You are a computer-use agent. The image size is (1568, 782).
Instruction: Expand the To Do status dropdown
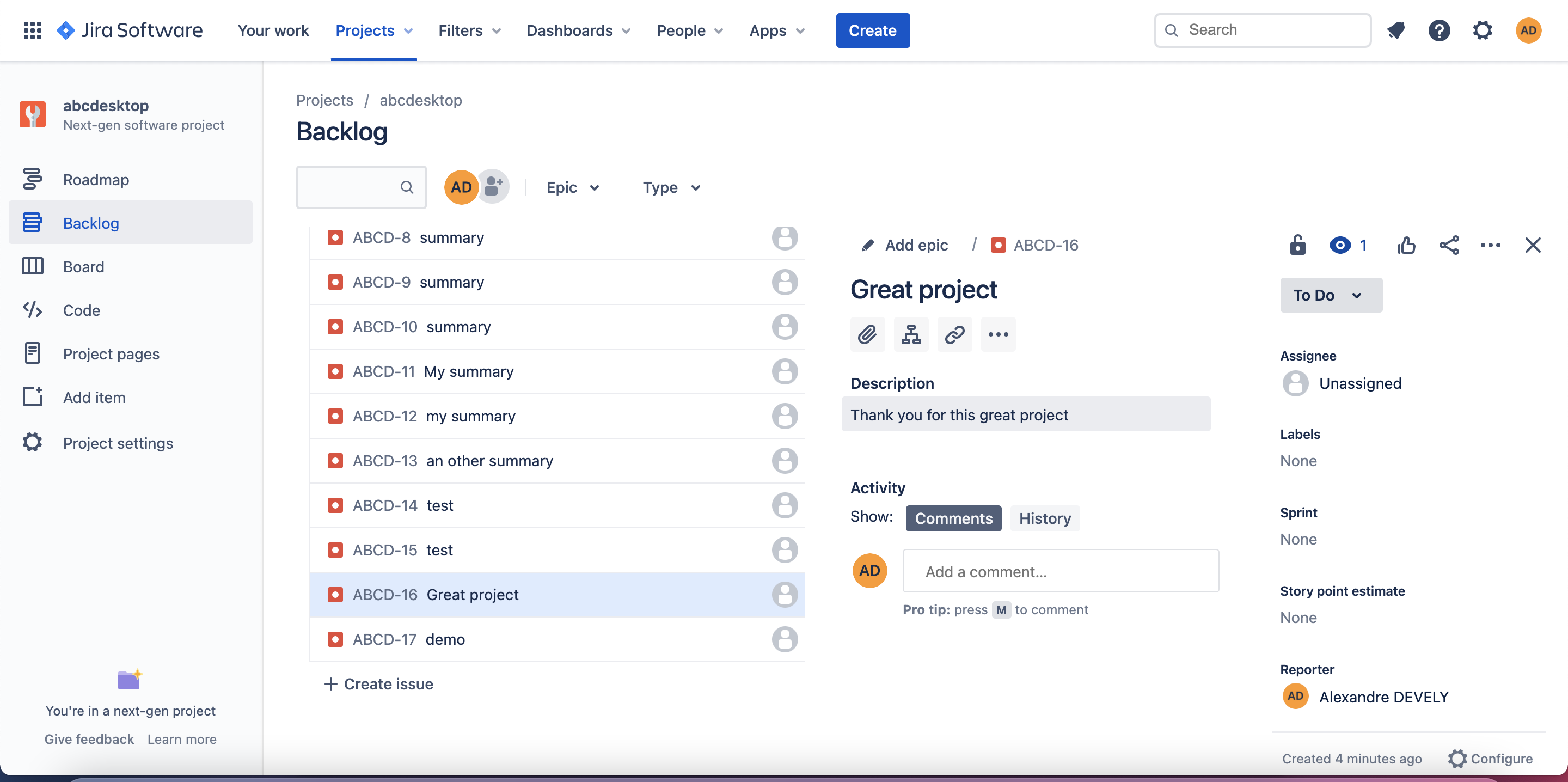coord(1329,294)
